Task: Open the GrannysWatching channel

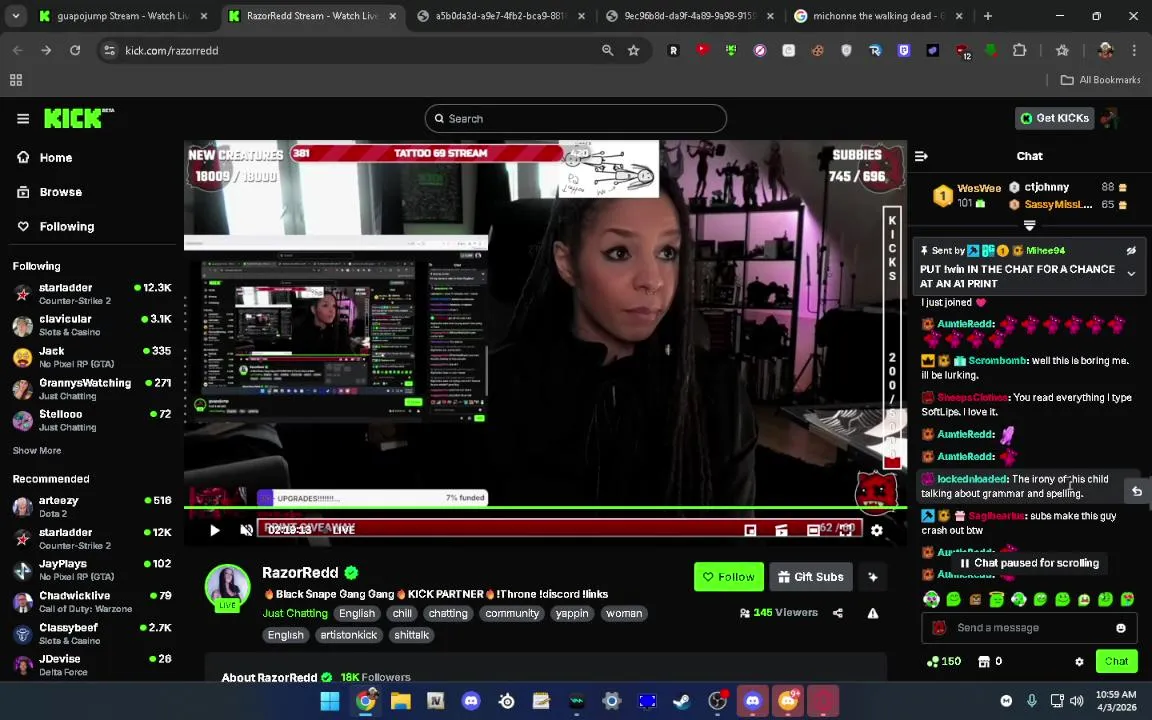Action: coord(93,389)
